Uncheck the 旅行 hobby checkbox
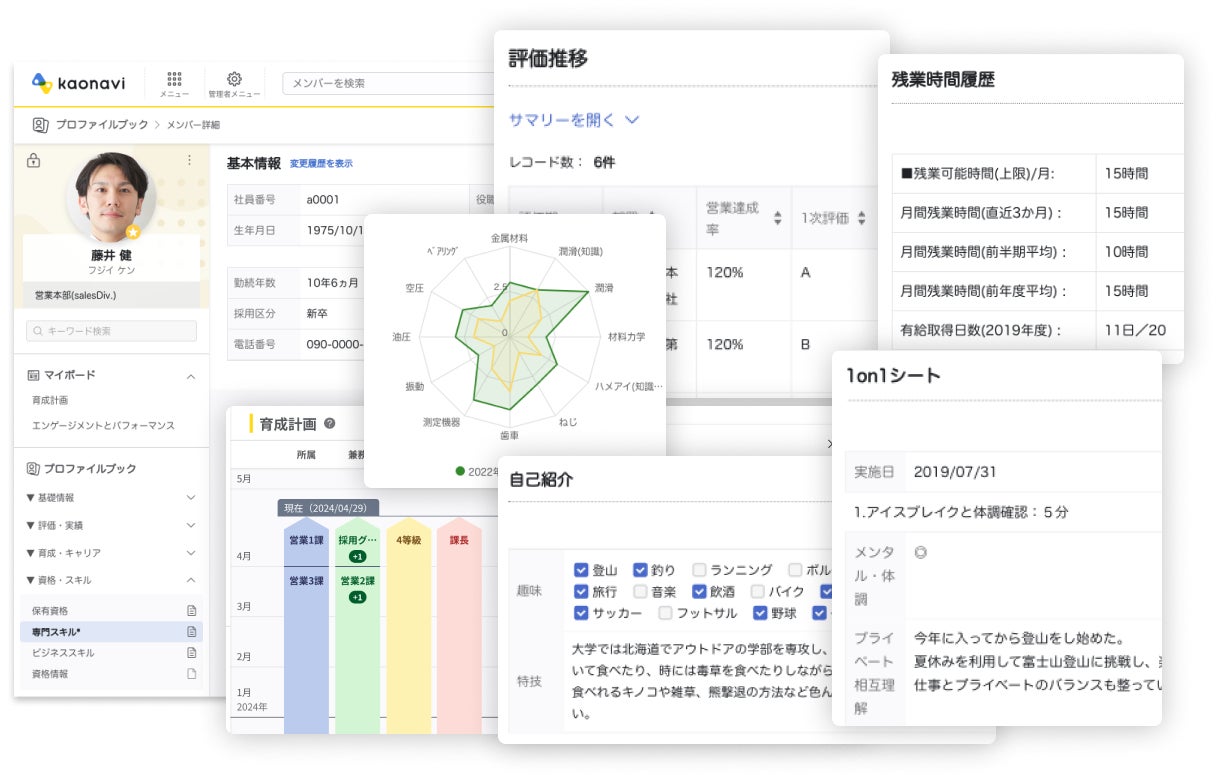 click(581, 592)
